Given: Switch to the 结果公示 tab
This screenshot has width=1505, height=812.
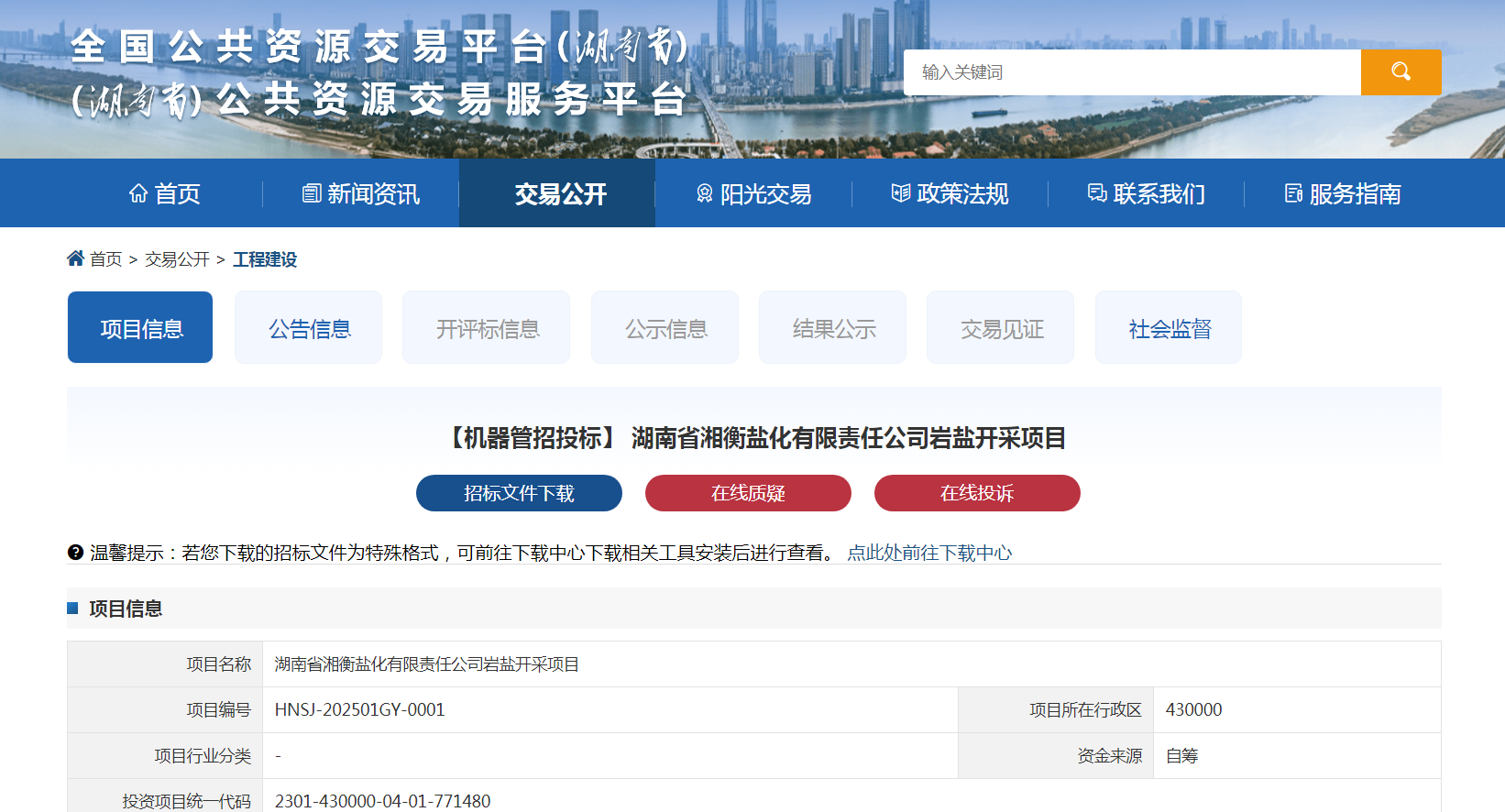Looking at the screenshot, I should click(x=833, y=327).
